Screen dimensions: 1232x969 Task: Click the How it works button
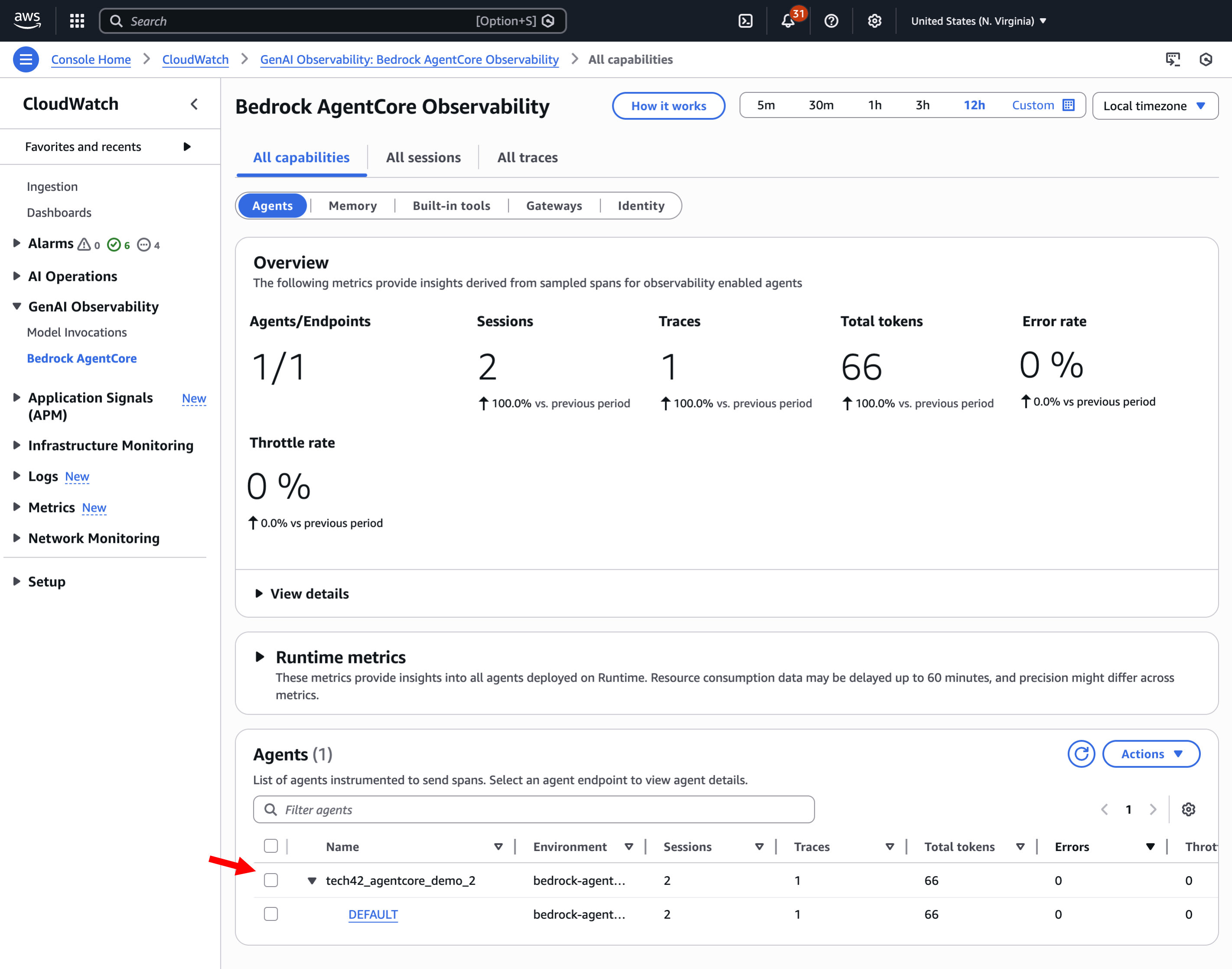tap(669, 106)
